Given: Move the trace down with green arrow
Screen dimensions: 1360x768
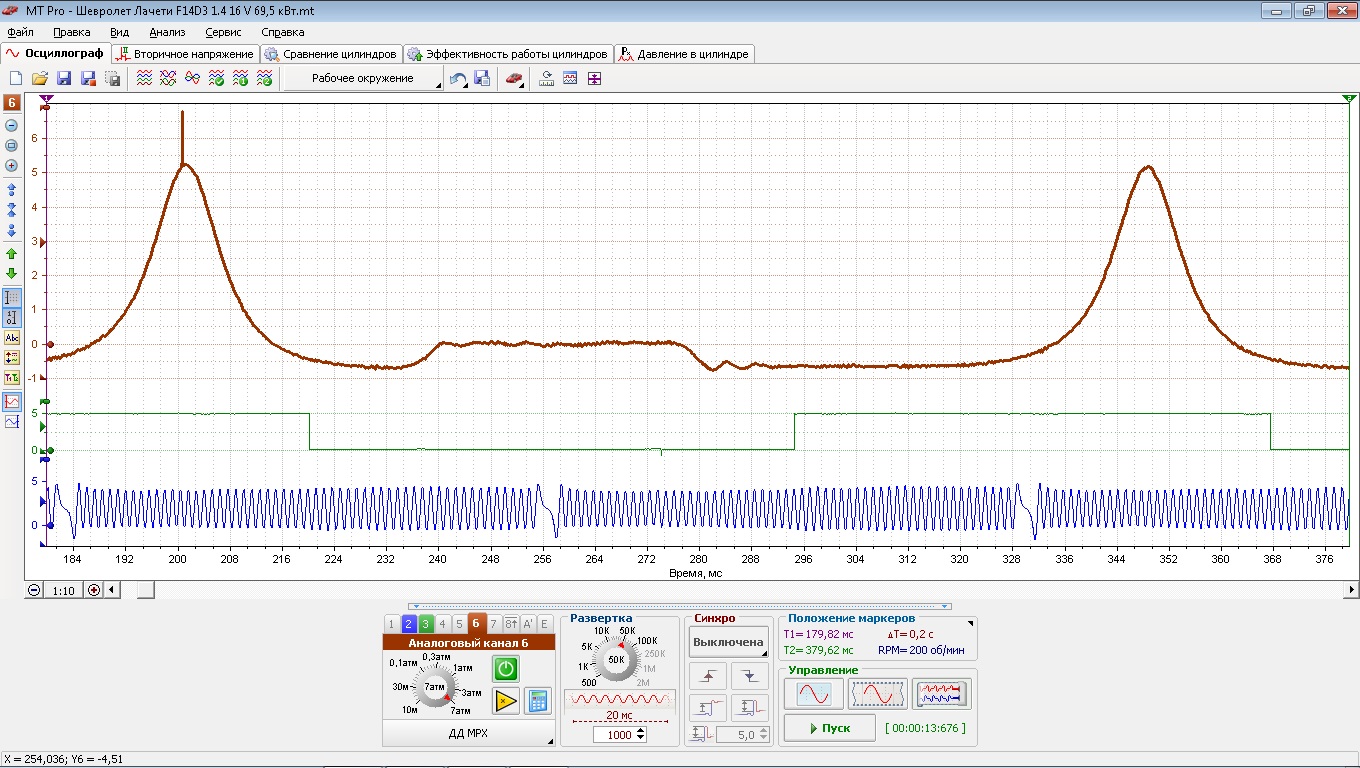Looking at the screenshot, I should coord(12,273).
